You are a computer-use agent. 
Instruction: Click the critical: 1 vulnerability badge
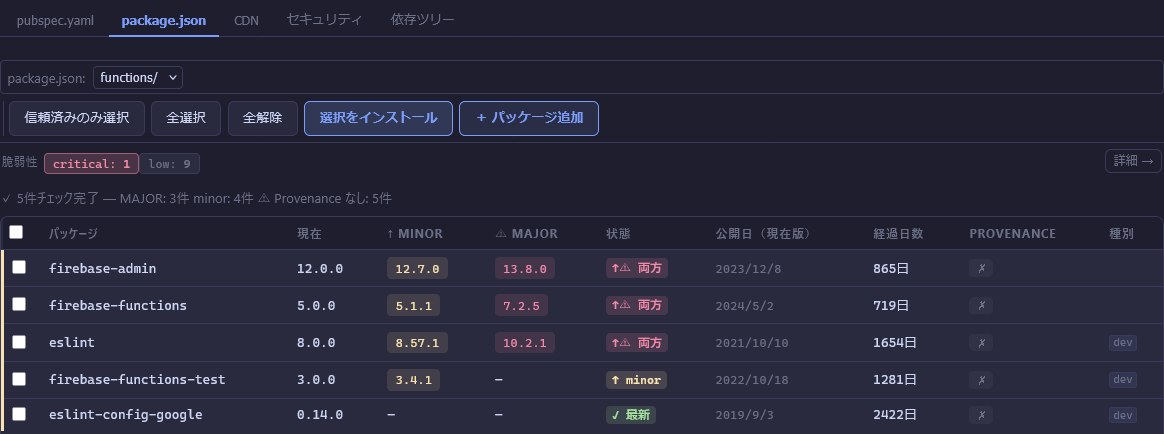pyautogui.click(x=91, y=163)
